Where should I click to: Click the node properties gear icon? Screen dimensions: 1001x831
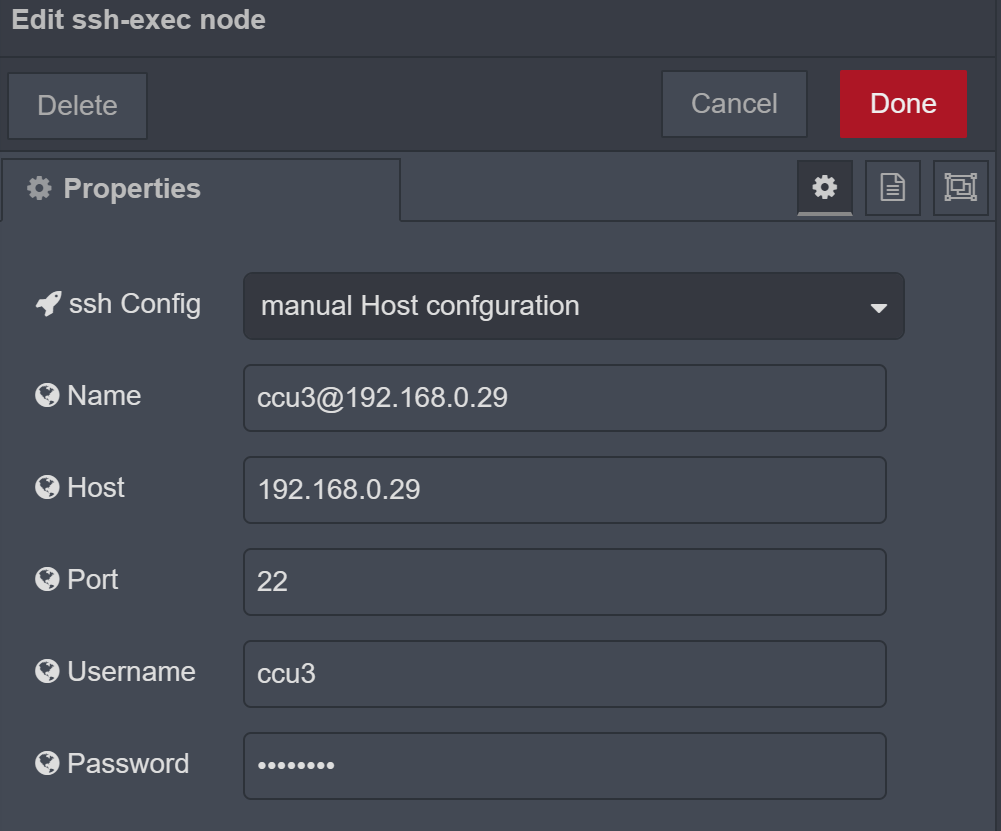pyautogui.click(x=824, y=187)
